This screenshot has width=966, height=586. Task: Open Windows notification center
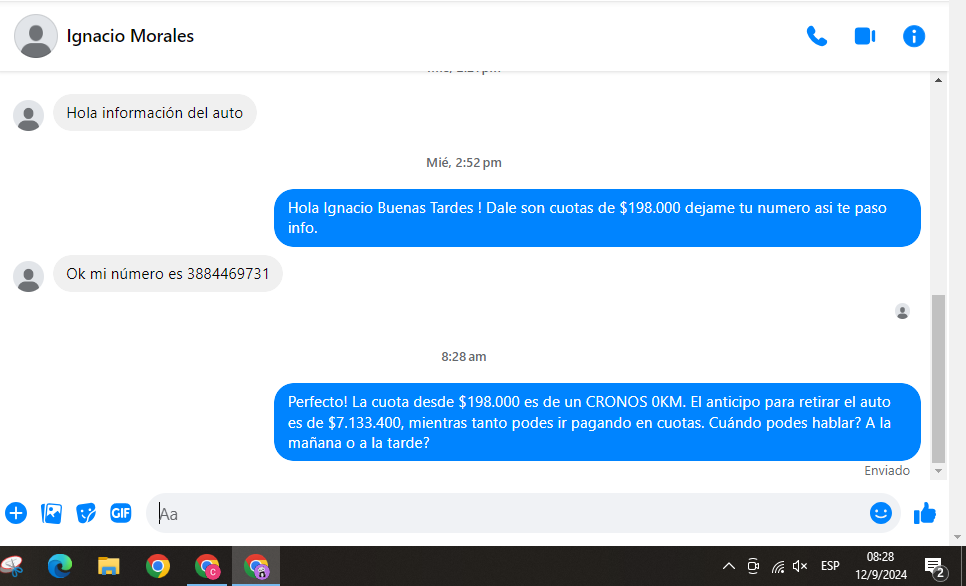tap(935, 567)
